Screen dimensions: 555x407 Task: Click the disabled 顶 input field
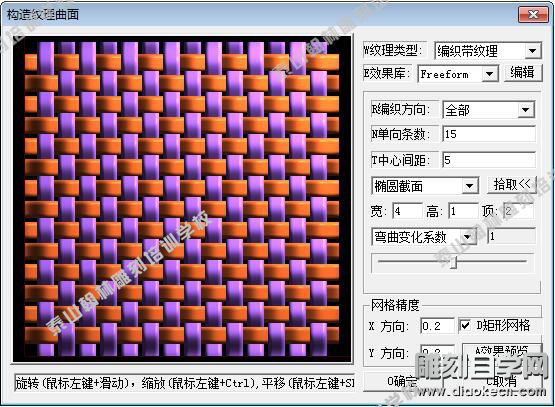[x=518, y=211]
